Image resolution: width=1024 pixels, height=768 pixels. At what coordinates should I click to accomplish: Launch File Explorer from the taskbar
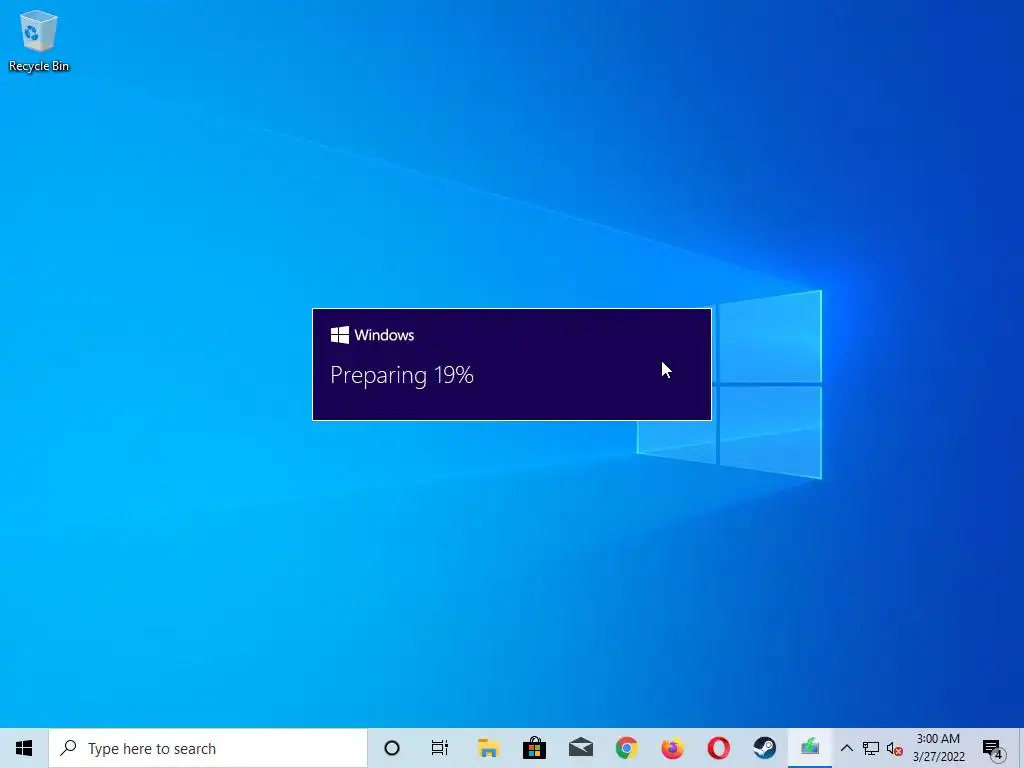pyautogui.click(x=488, y=748)
